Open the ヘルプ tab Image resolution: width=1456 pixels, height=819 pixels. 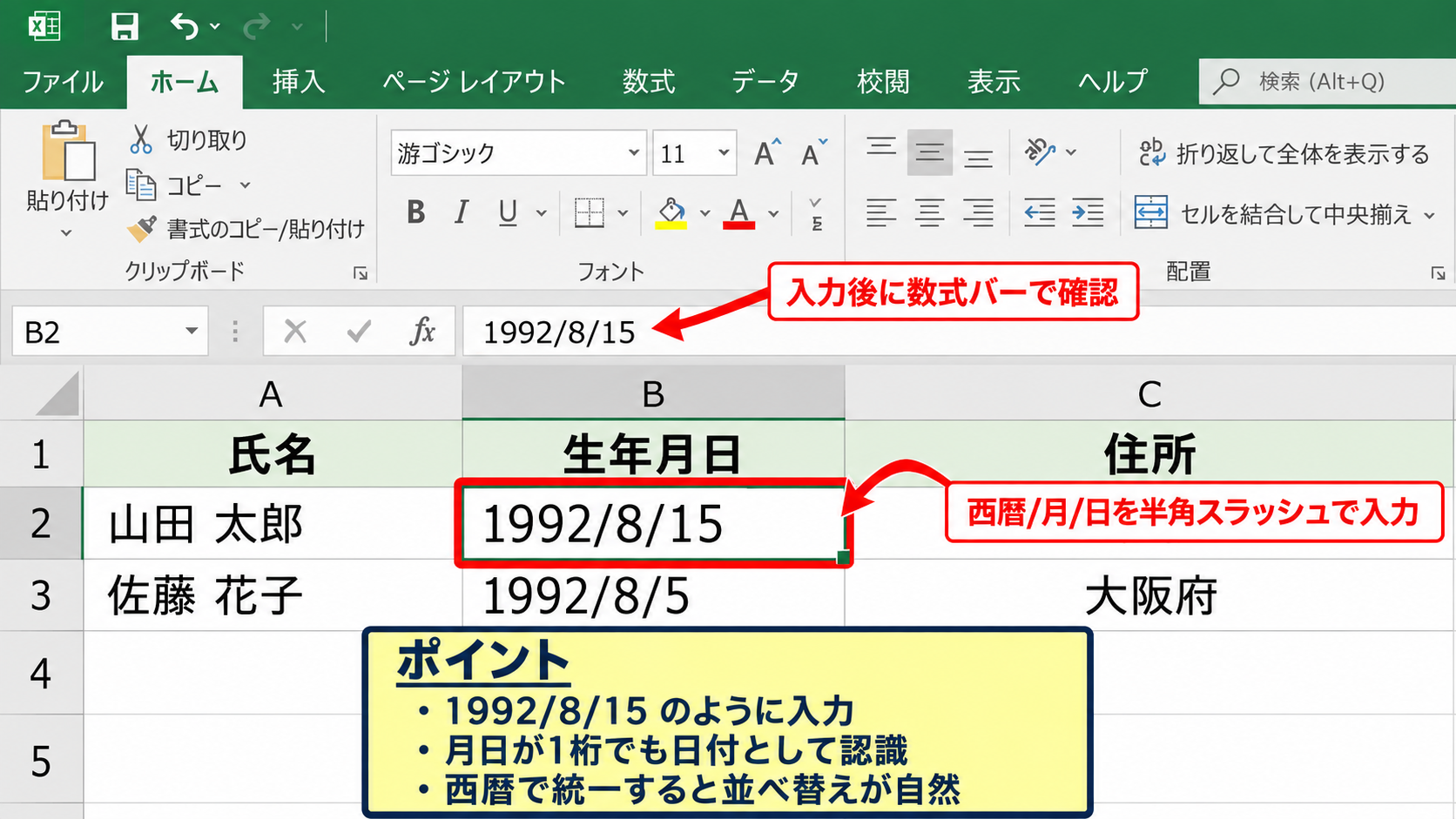(1113, 82)
